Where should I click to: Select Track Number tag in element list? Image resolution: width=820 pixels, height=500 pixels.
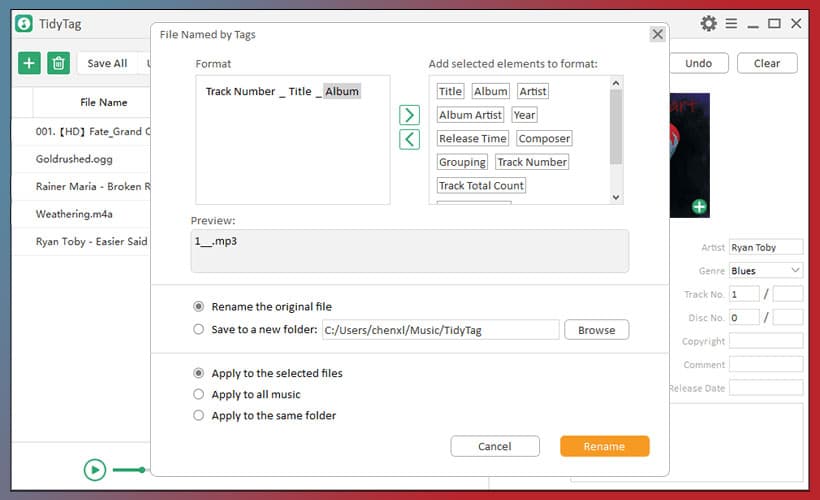(x=532, y=162)
